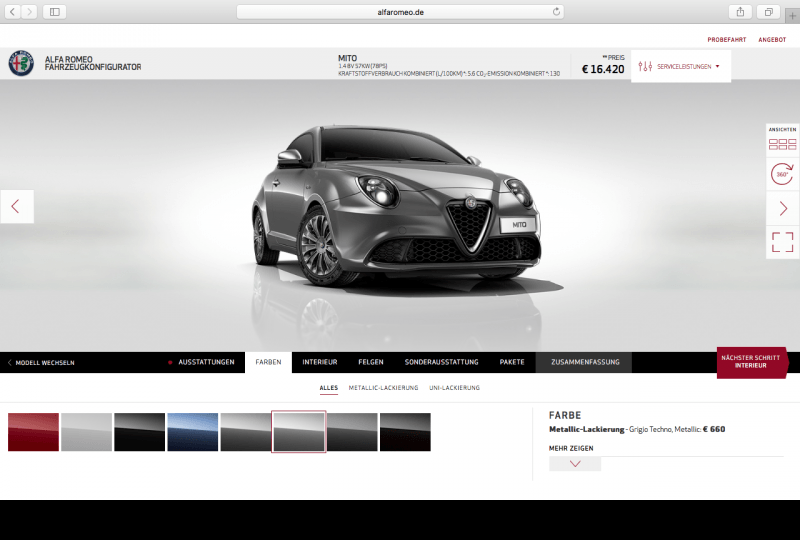This screenshot has height=540, width=800.
Task: Click the Alfa Romeo Fahrzeugkonfigurator title
Action: pyautogui.click(x=93, y=63)
